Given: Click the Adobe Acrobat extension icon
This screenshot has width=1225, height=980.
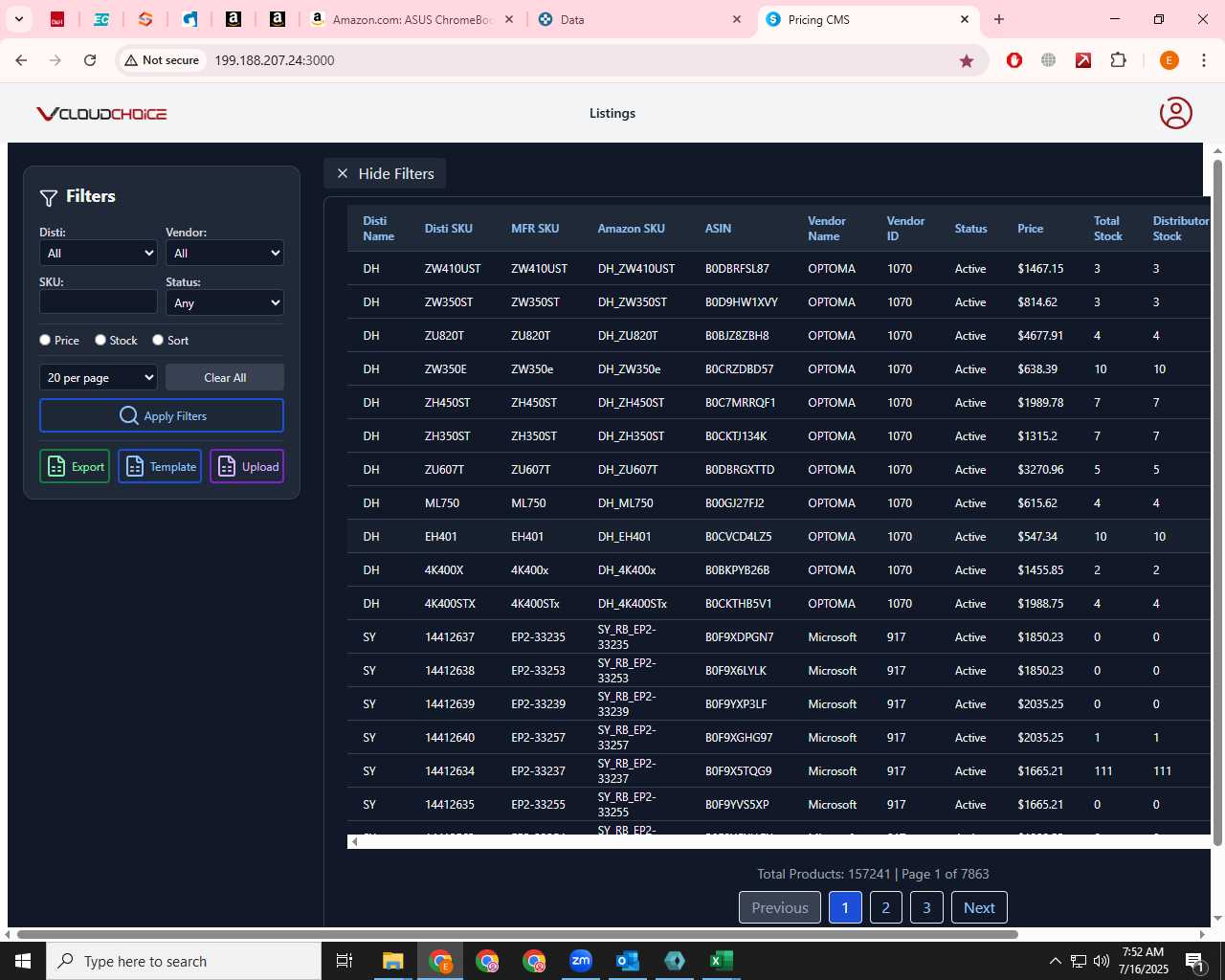Looking at the screenshot, I should click(1083, 60).
